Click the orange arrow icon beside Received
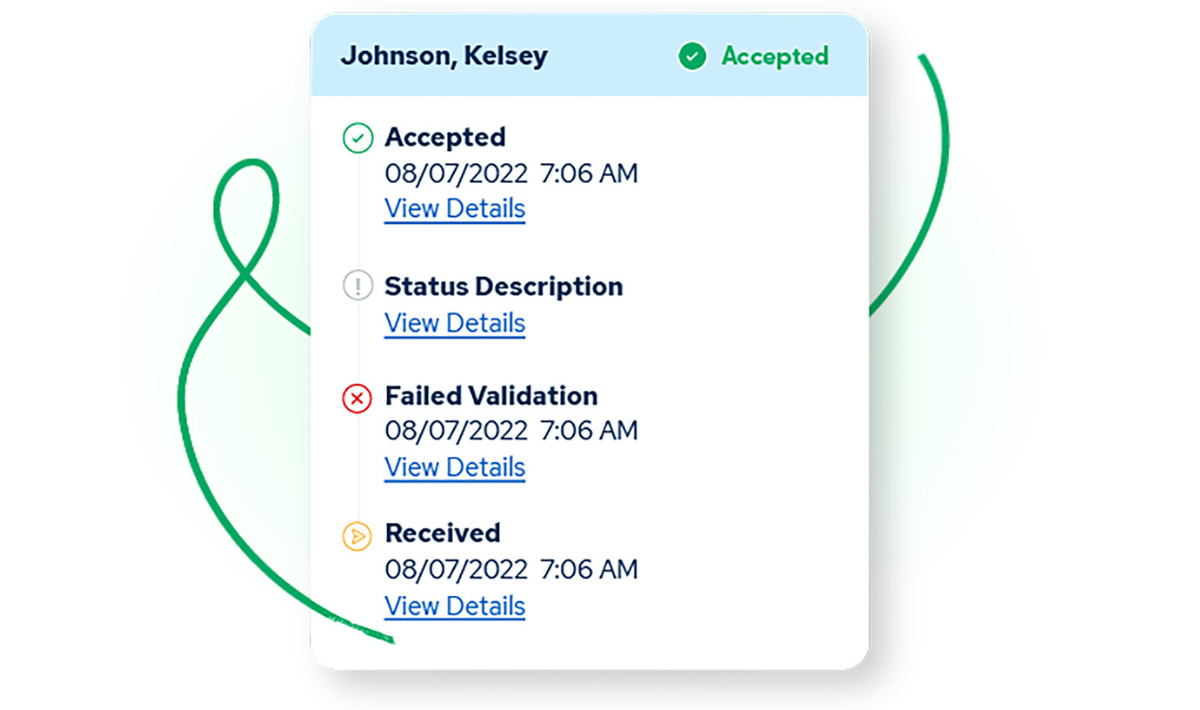Screen dimensions: 1200x710 tap(357, 536)
